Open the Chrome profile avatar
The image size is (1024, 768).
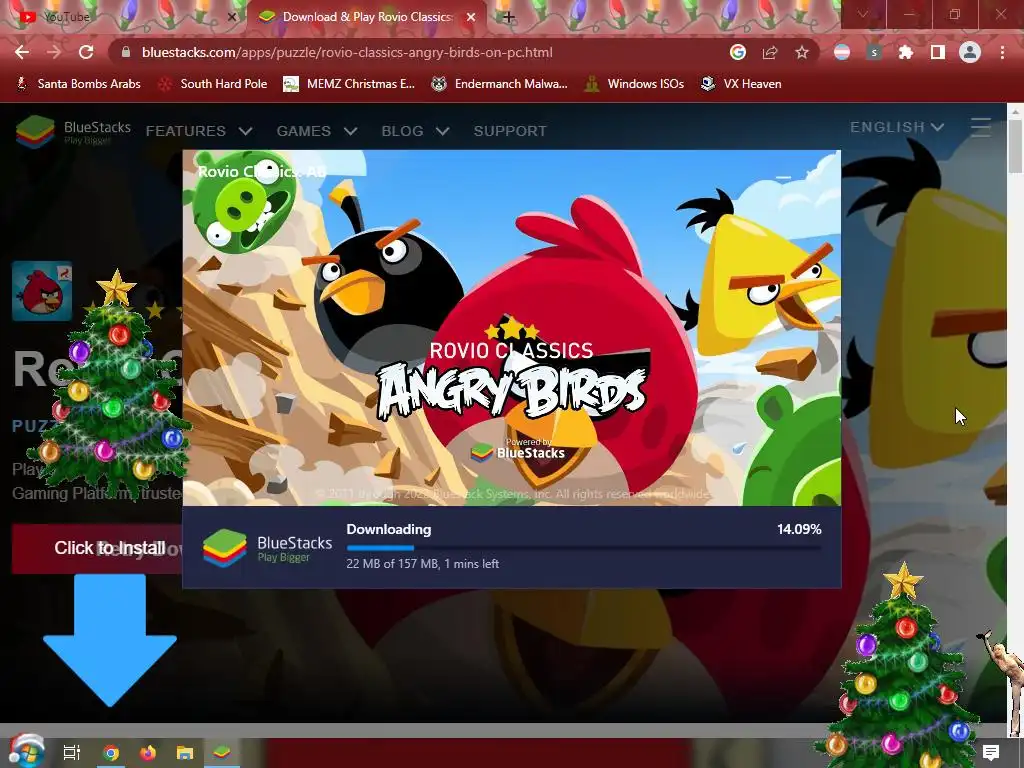click(970, 52)
